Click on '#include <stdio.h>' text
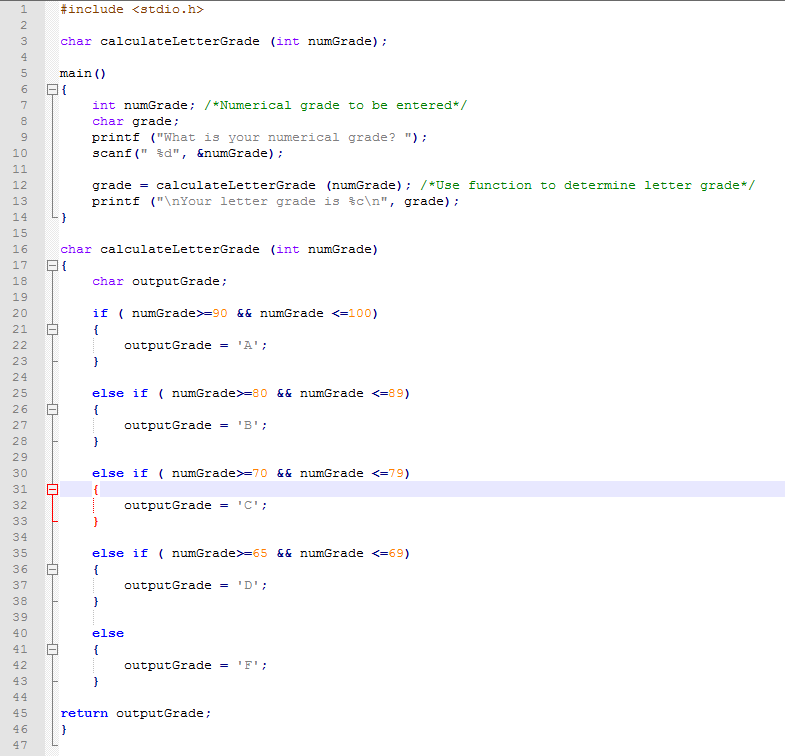The image size is (785, 756). click(x=132, y=10)
